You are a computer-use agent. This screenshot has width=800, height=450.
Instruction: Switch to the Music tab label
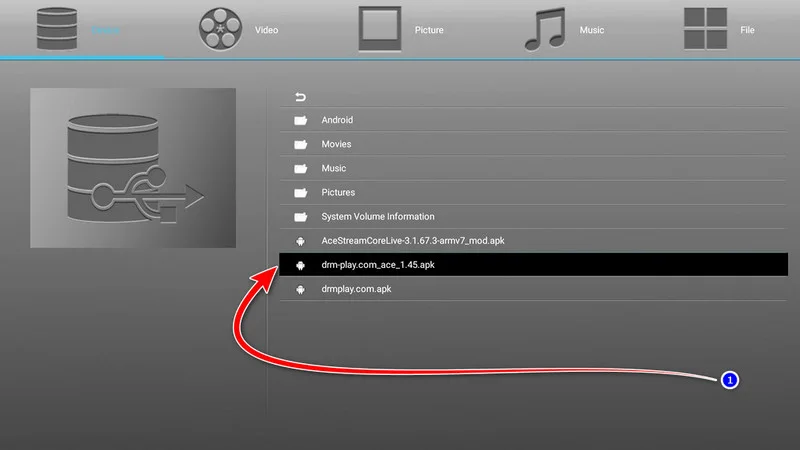592,30
